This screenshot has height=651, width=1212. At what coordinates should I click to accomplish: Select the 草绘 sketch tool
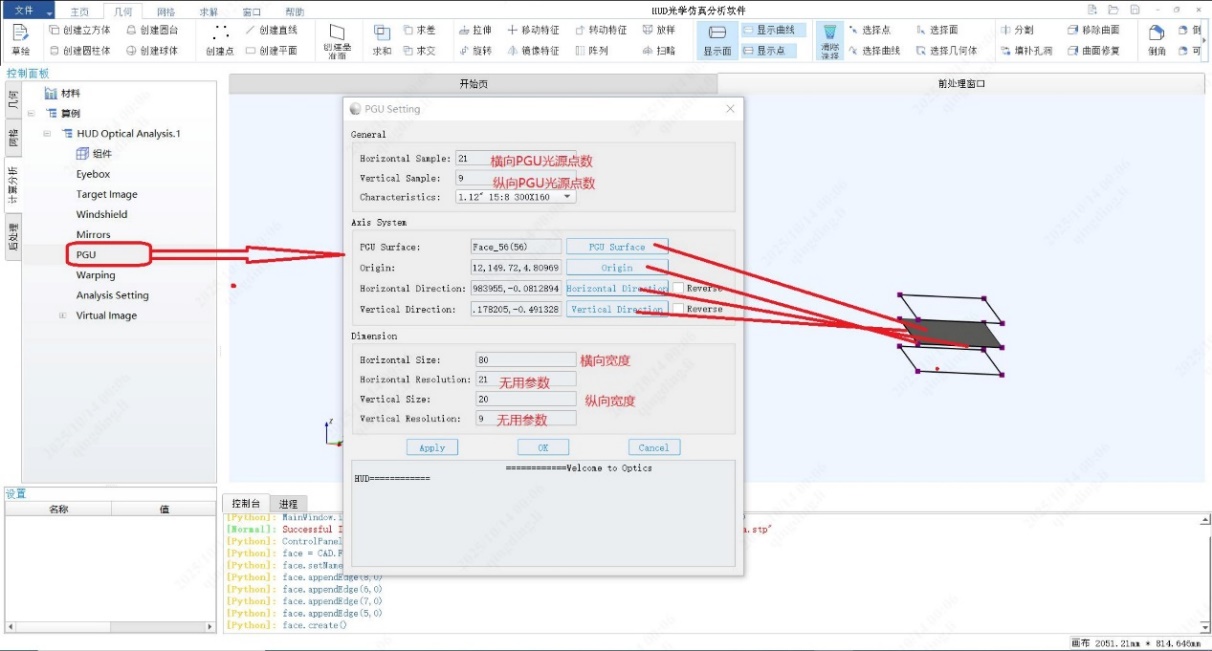click(21, 39)
